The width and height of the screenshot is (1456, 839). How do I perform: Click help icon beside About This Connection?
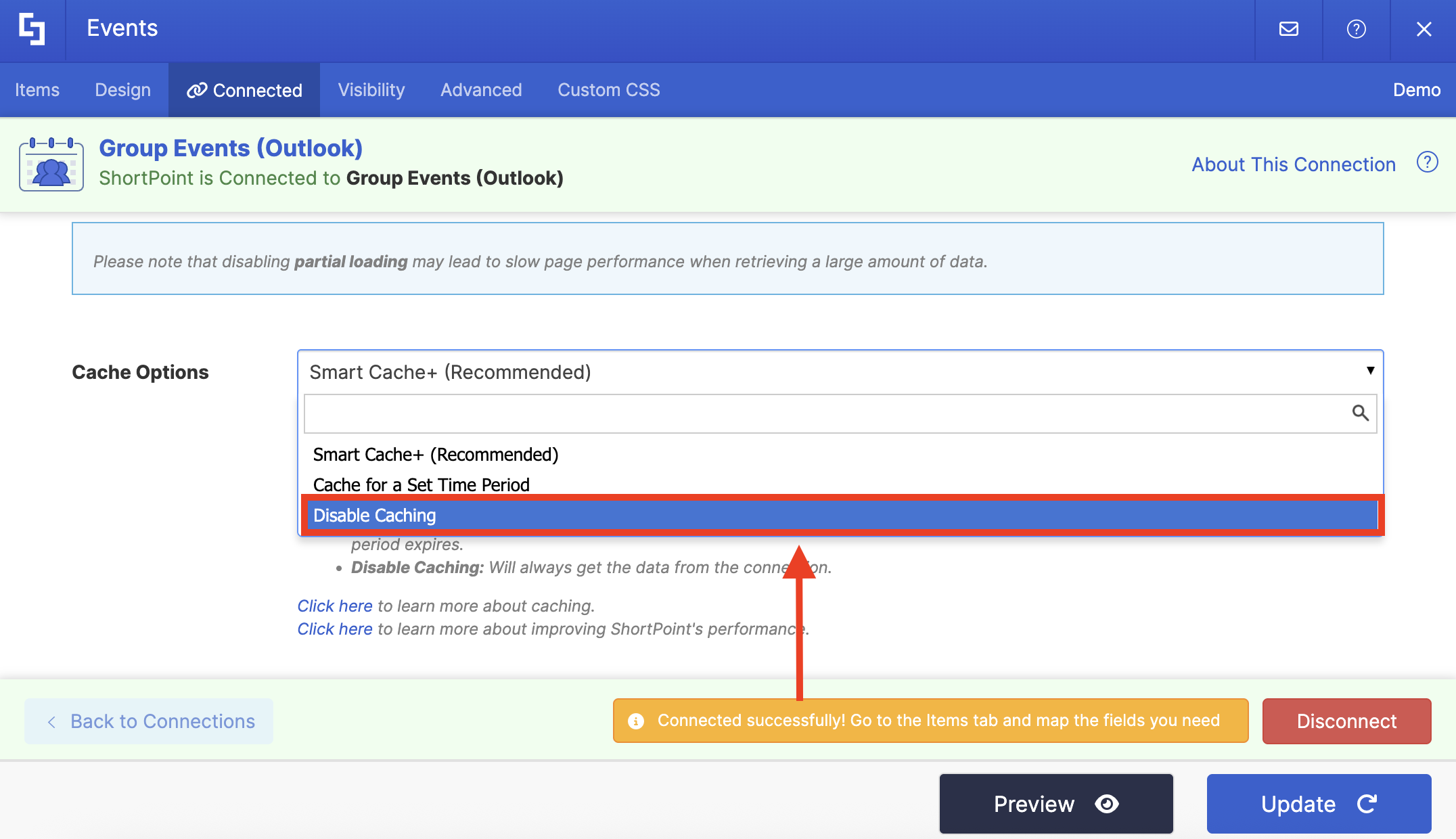1427,163
